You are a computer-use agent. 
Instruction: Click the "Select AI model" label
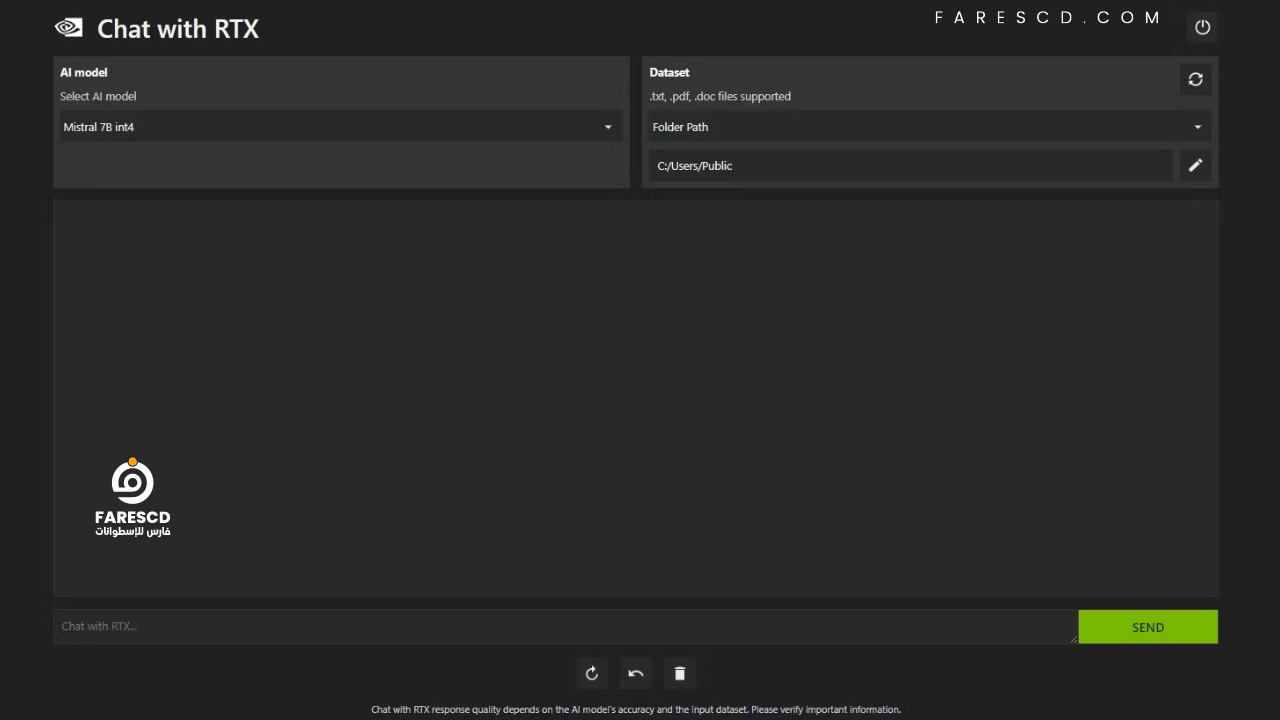point(98,96)
